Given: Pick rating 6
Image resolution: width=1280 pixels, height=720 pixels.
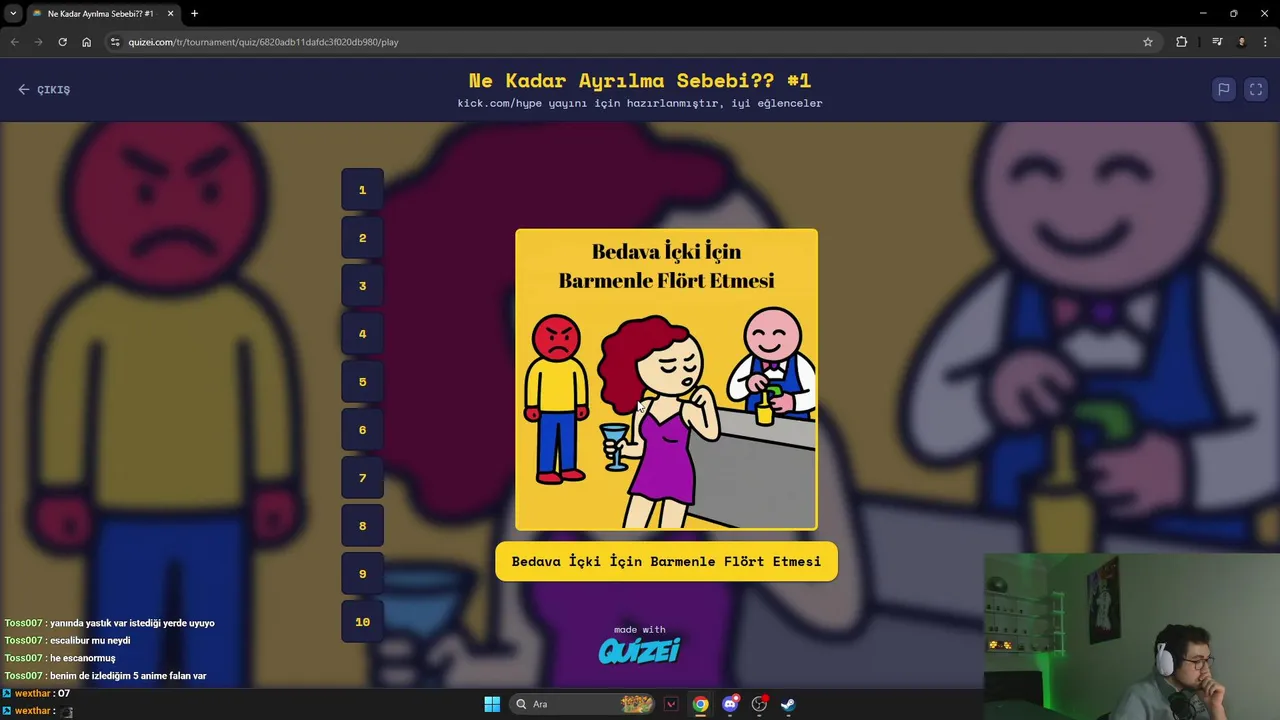Looking at the screenshot, I should point(362,430).
